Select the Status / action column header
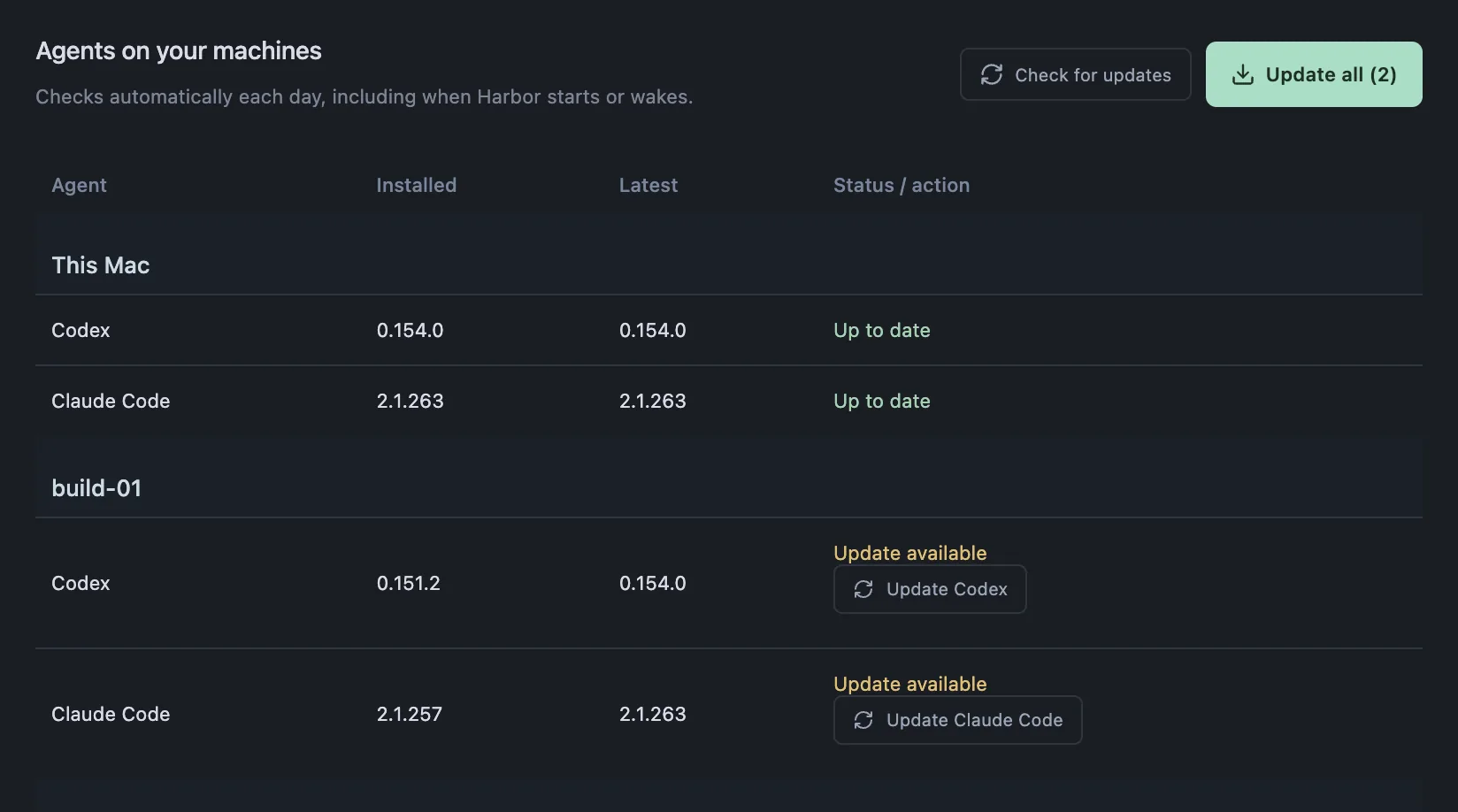Image resolution: width=1458 pixels, height=812 pixels. (x=902, y=185)
